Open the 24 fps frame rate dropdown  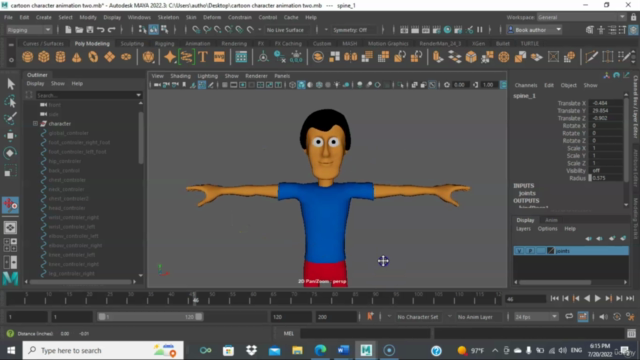click(536, 317)
